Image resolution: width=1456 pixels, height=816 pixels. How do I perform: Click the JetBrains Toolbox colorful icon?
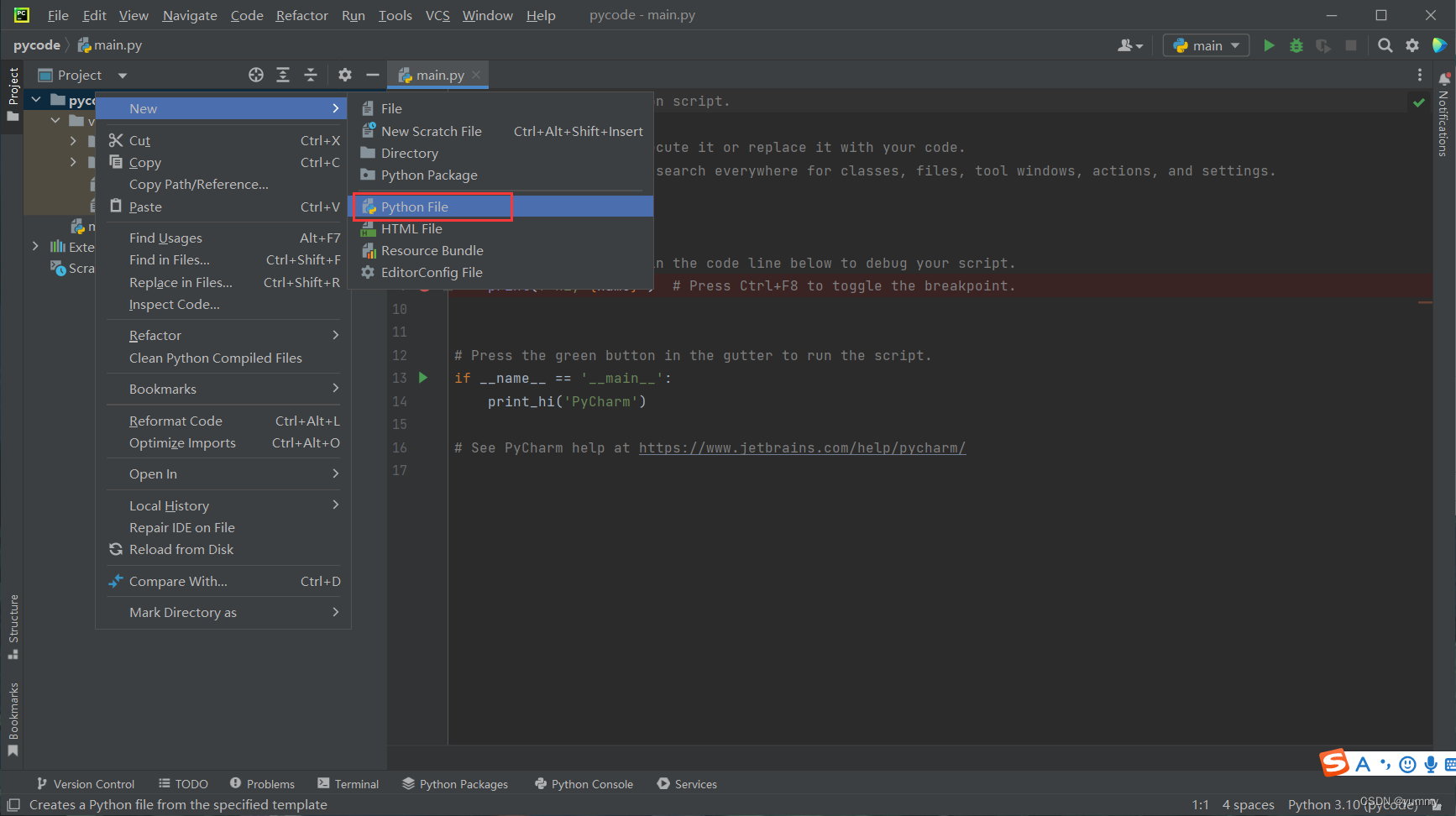click(1439, 45)
